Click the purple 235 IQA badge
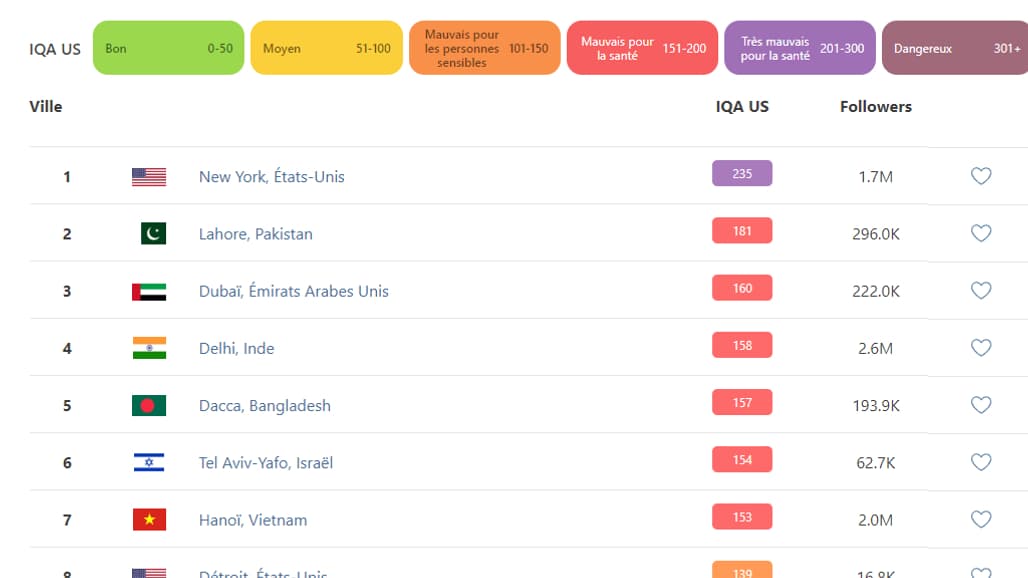 point(742,174)
